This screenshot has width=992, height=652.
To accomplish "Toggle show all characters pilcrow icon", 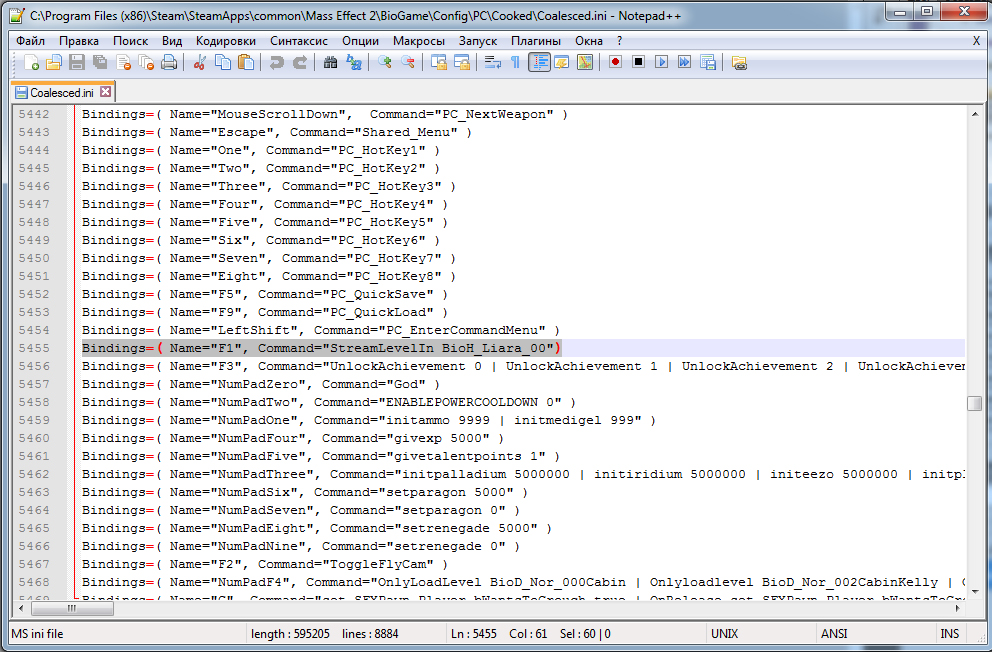I will click(x=516, y=63).
